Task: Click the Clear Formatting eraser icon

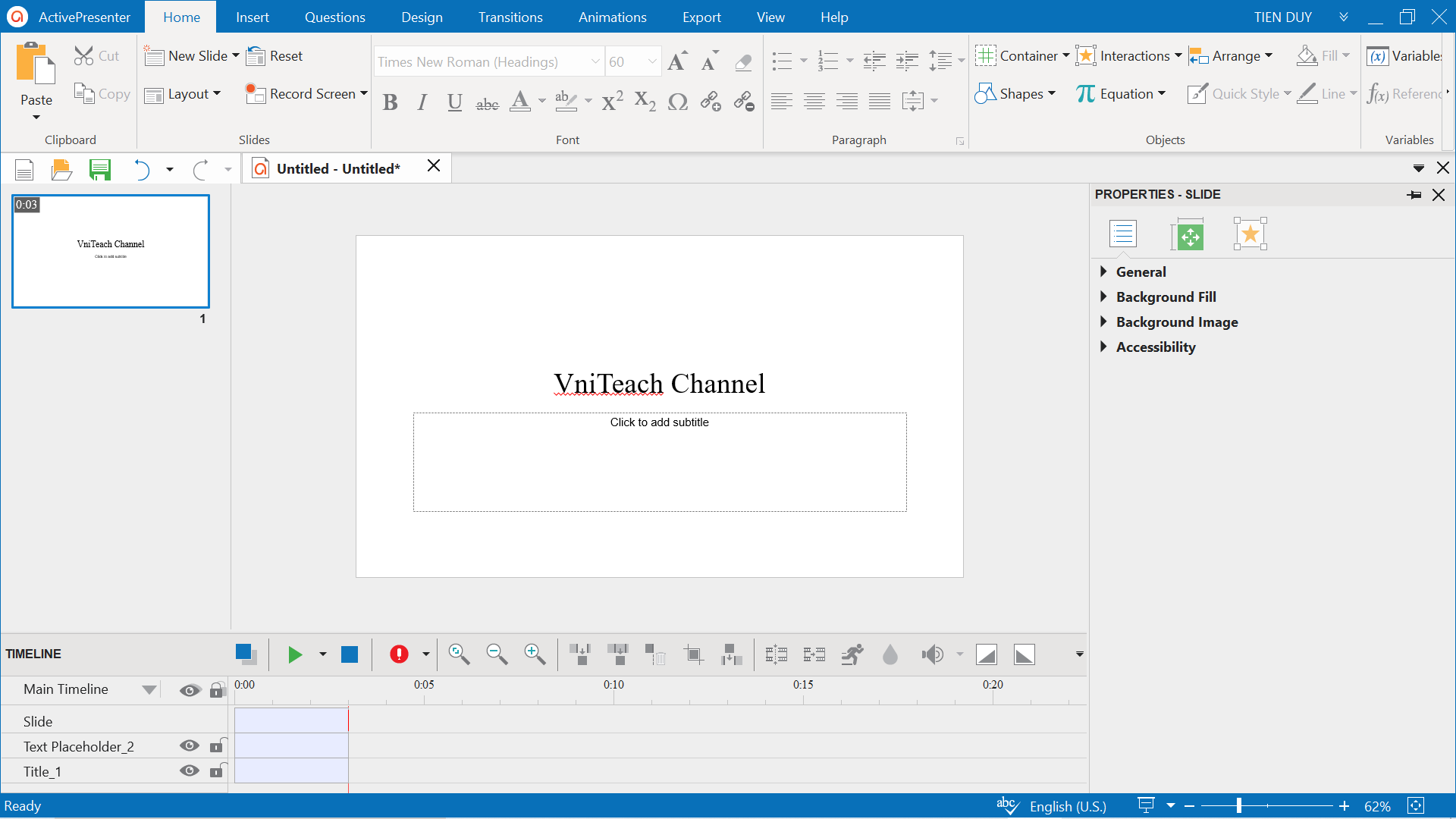Action: pos(743,62)
